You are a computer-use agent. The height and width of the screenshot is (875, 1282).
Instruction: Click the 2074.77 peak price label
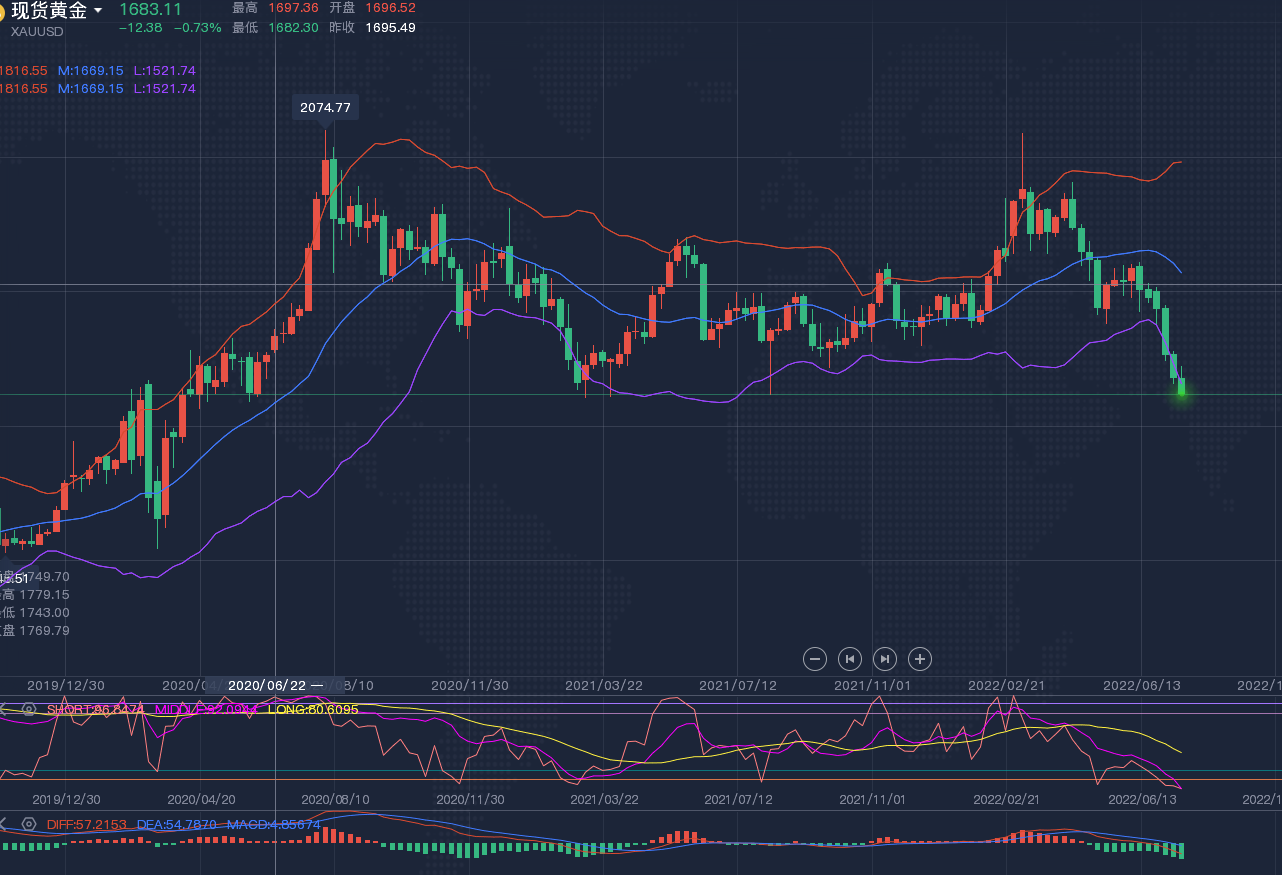click(x=325, y=107)
